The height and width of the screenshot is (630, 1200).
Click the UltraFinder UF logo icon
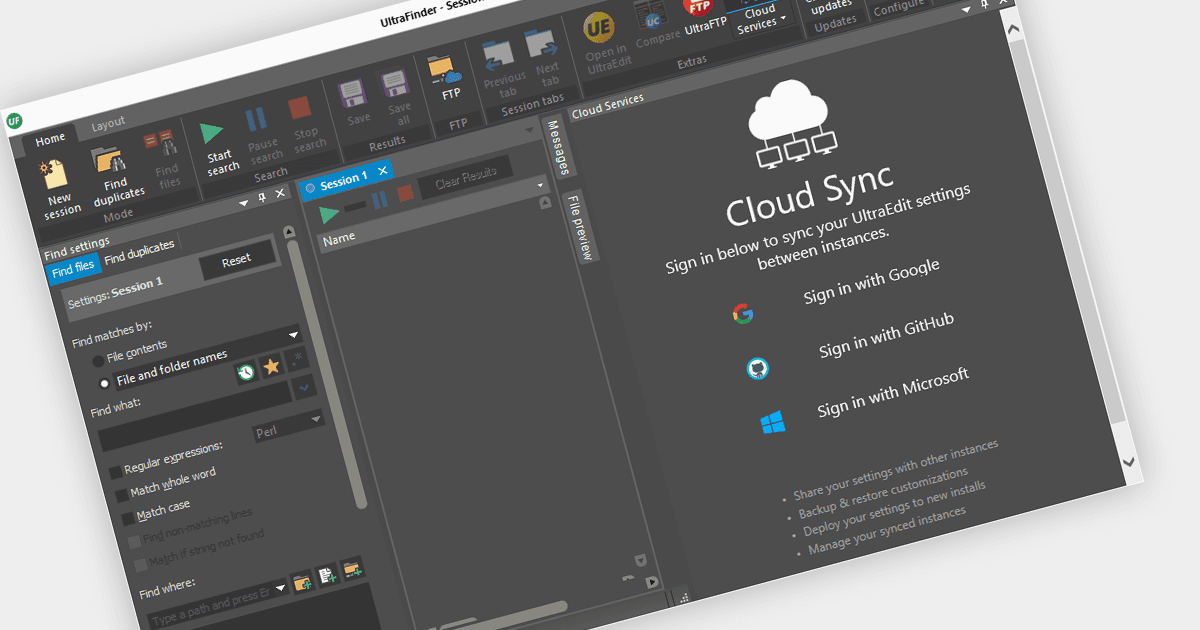14,120
